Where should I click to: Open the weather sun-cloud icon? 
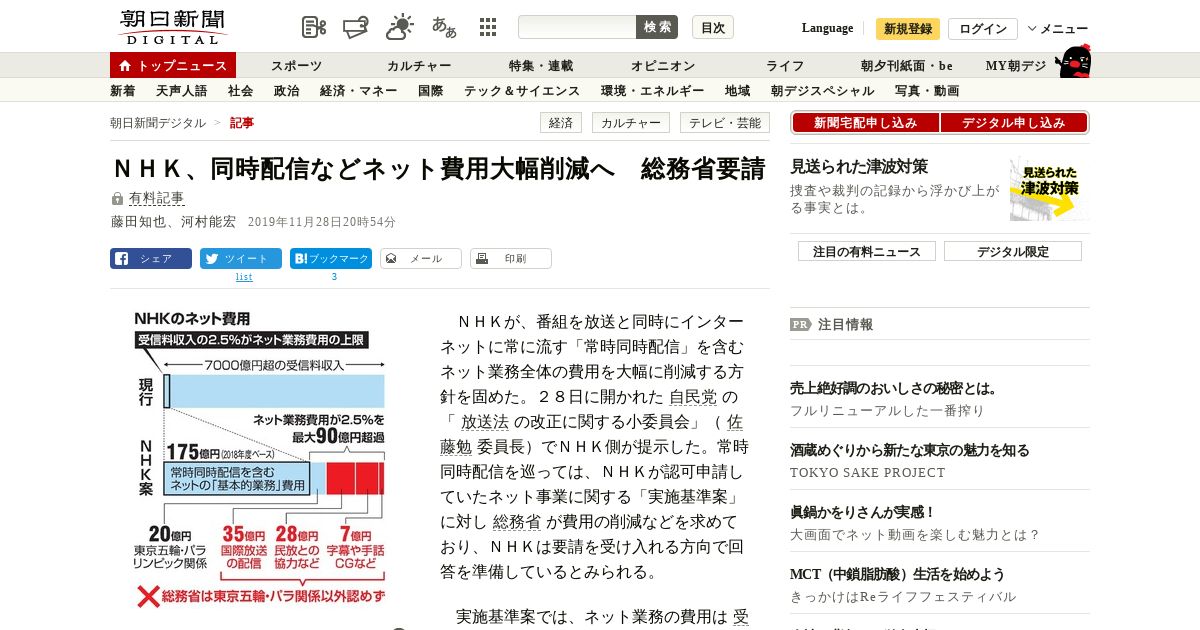400,27
